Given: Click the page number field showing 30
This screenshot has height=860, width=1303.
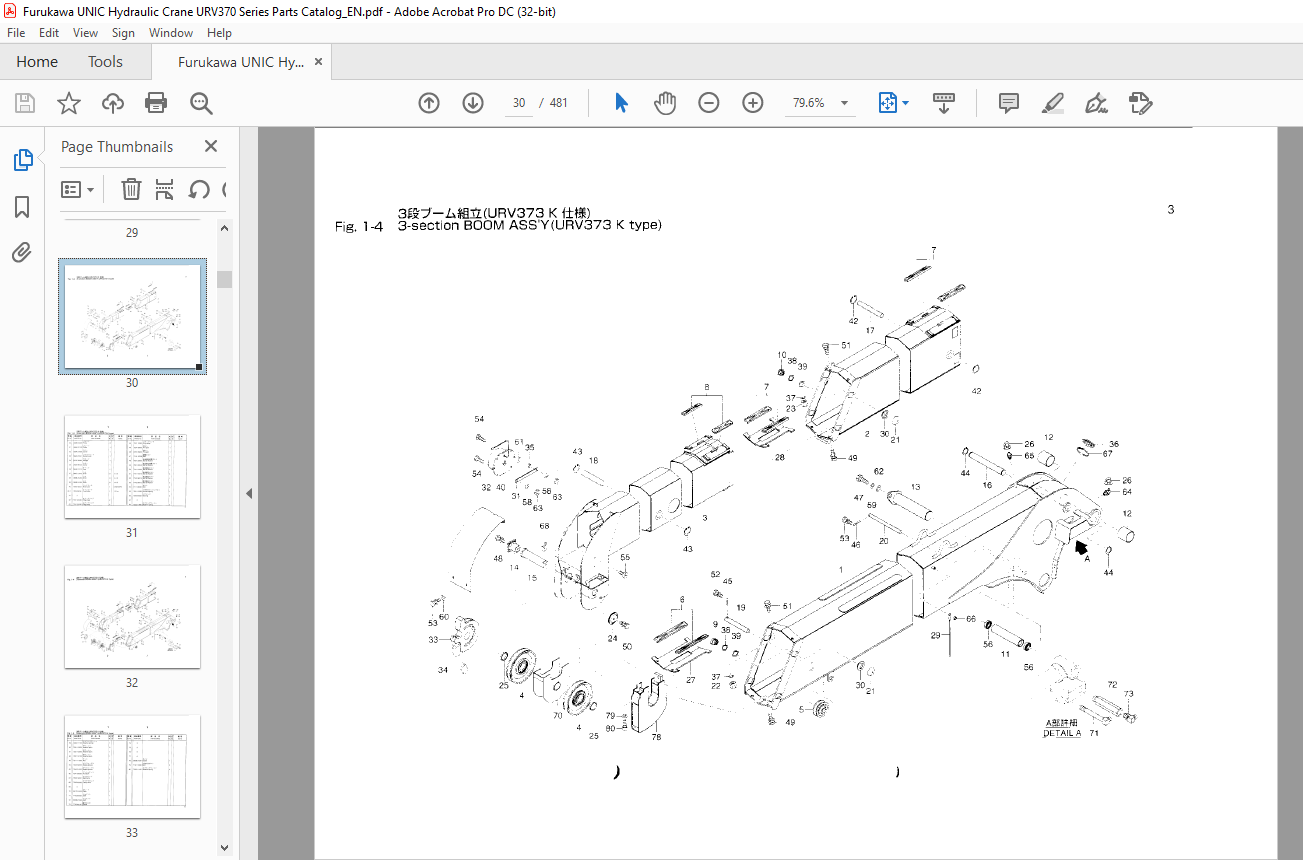Looking at the screenshot, I should click(x=518, y=103).
